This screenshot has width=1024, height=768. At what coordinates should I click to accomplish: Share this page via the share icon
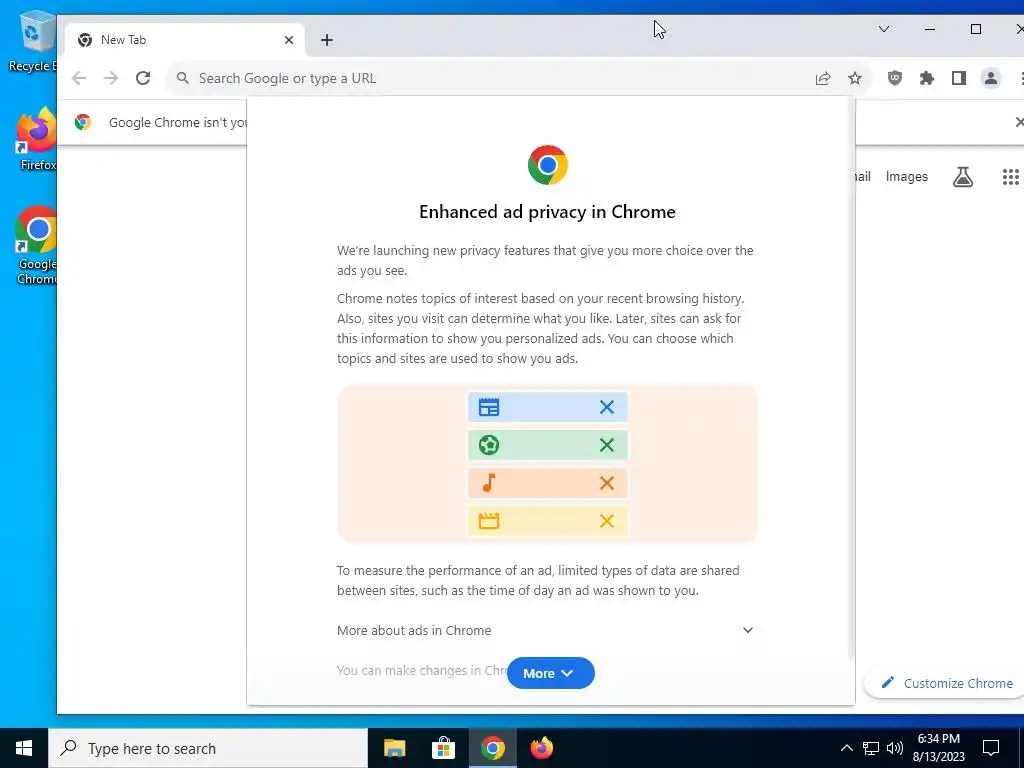[823, 78]
